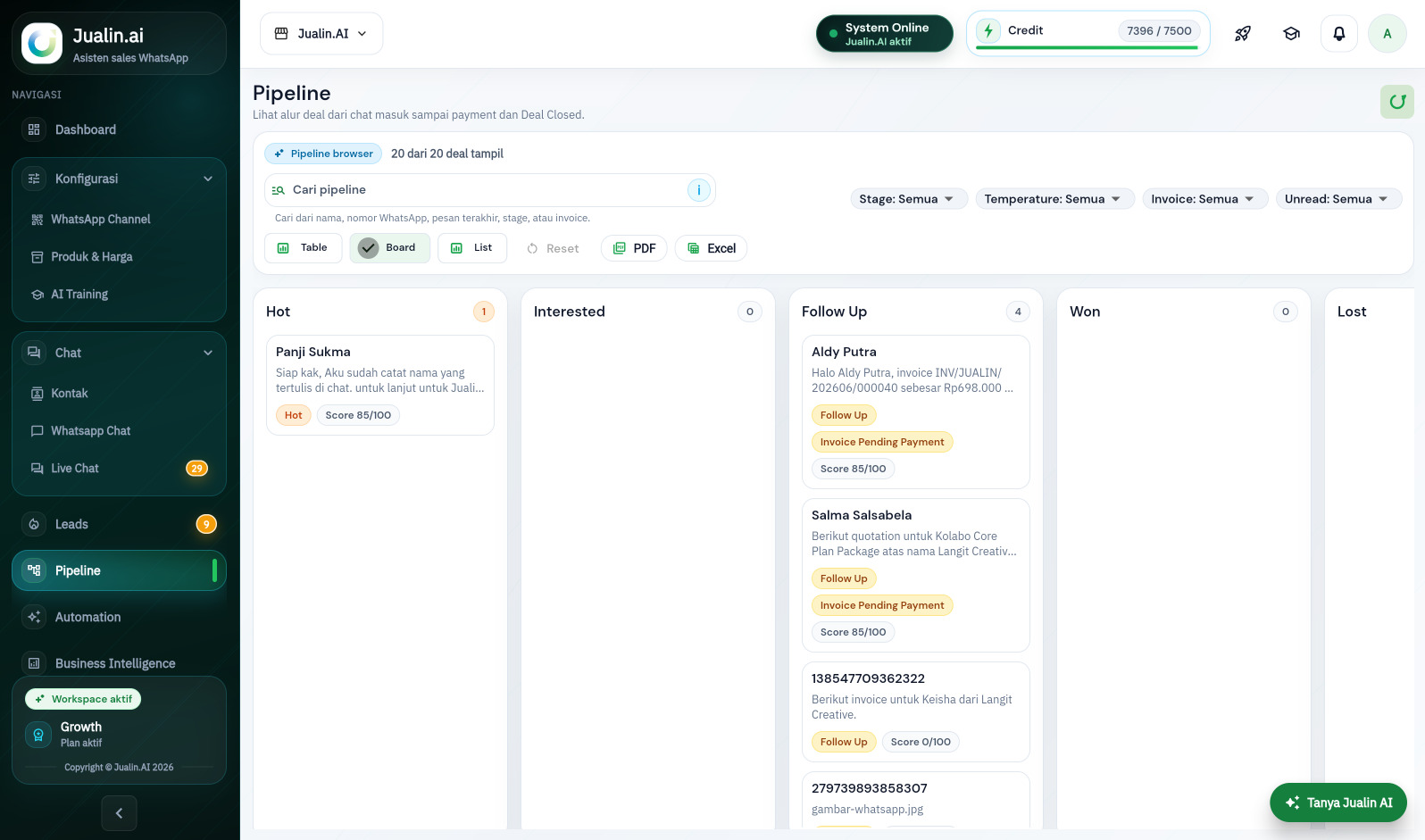Collapse the Konfigurasi section
This screenshot has height=840, width=1425.
(x=208, y=179)
